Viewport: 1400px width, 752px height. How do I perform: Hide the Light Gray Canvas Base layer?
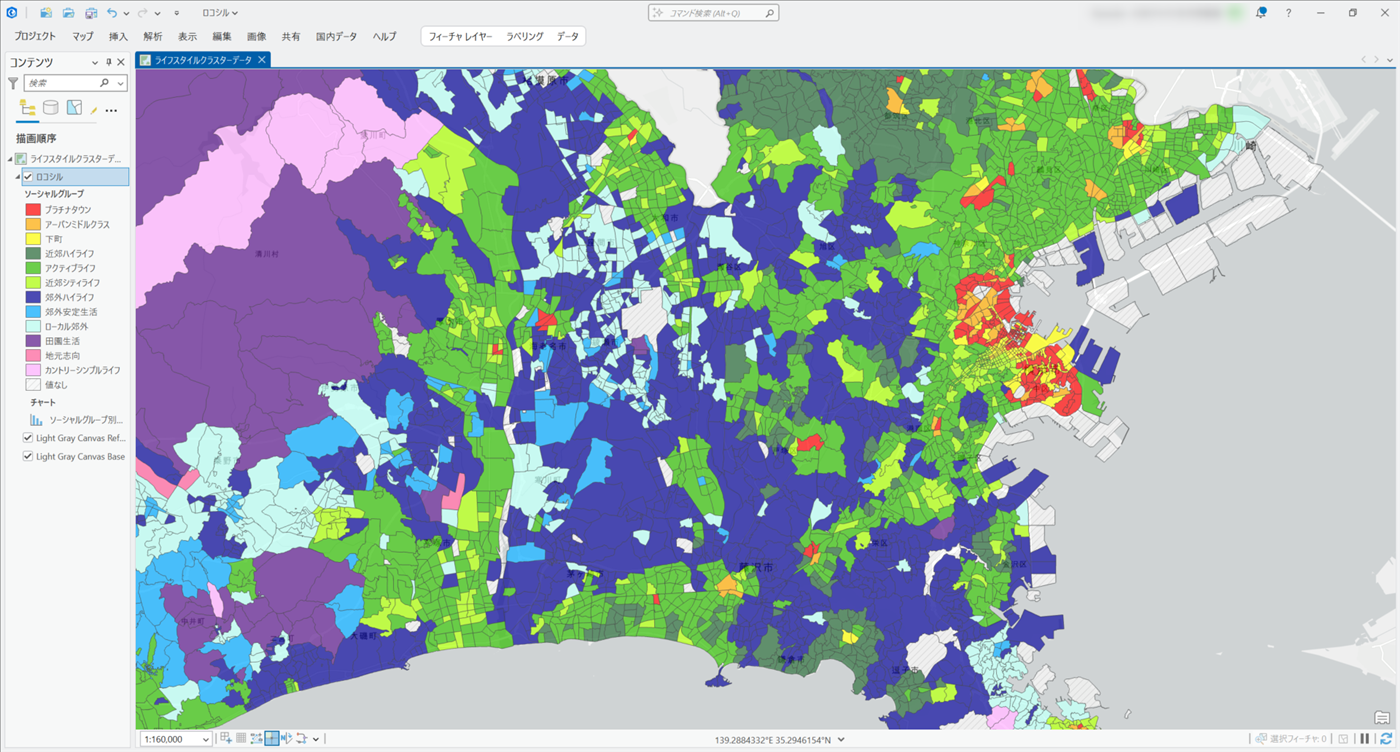coord(28,456)
